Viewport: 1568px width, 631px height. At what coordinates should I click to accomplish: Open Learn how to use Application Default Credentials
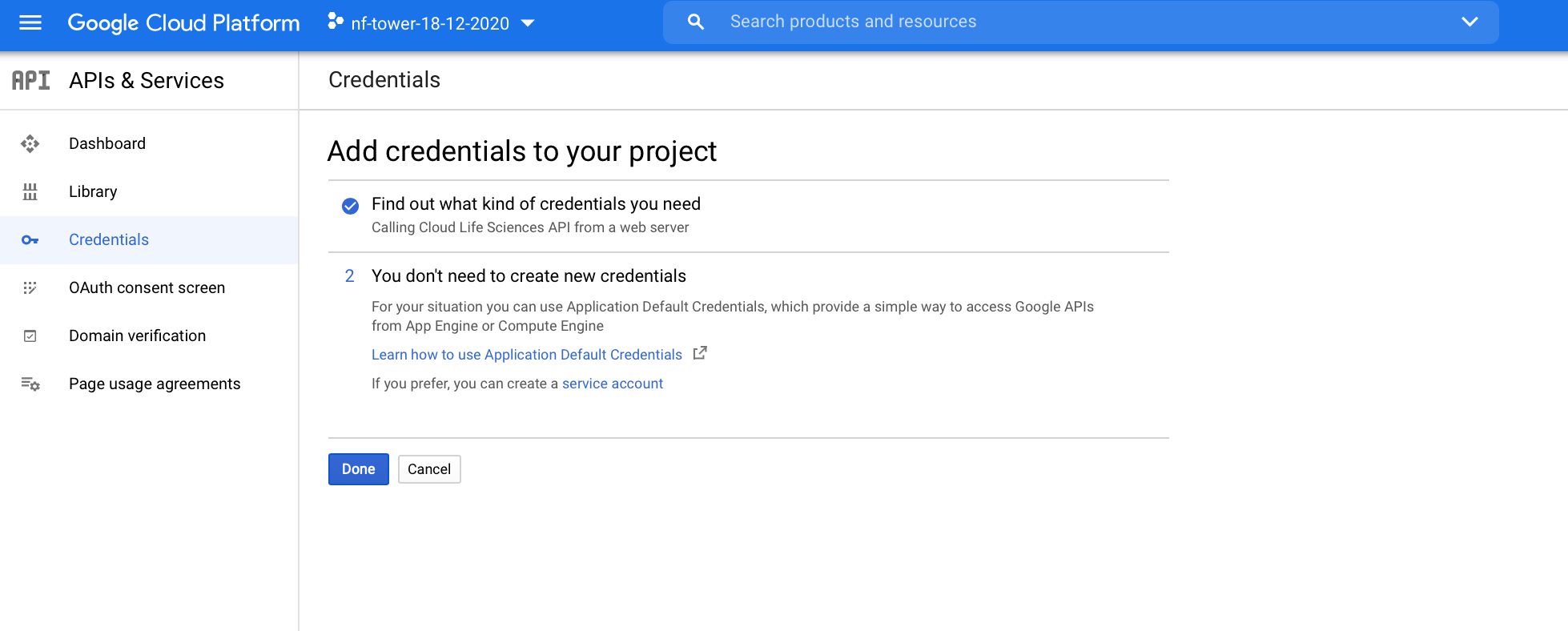click(x=526, y=355)
